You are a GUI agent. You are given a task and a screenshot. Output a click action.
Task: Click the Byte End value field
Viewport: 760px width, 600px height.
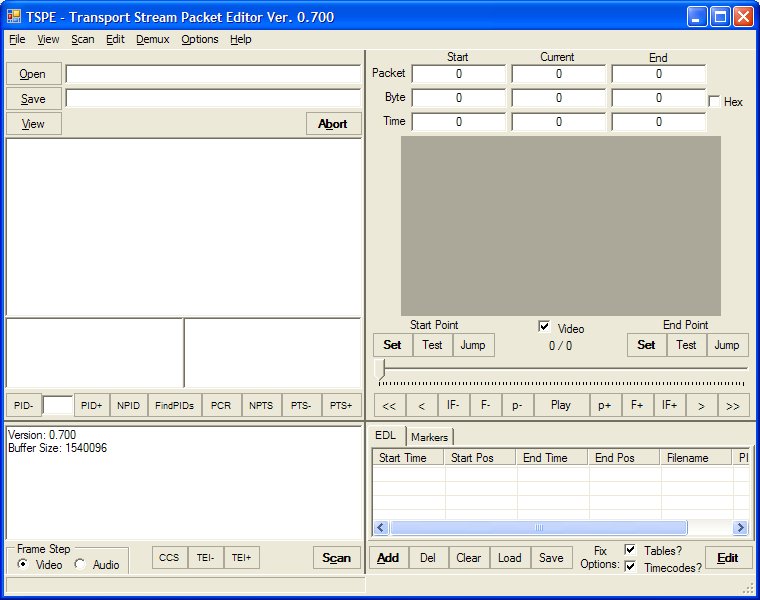(659, 98)
